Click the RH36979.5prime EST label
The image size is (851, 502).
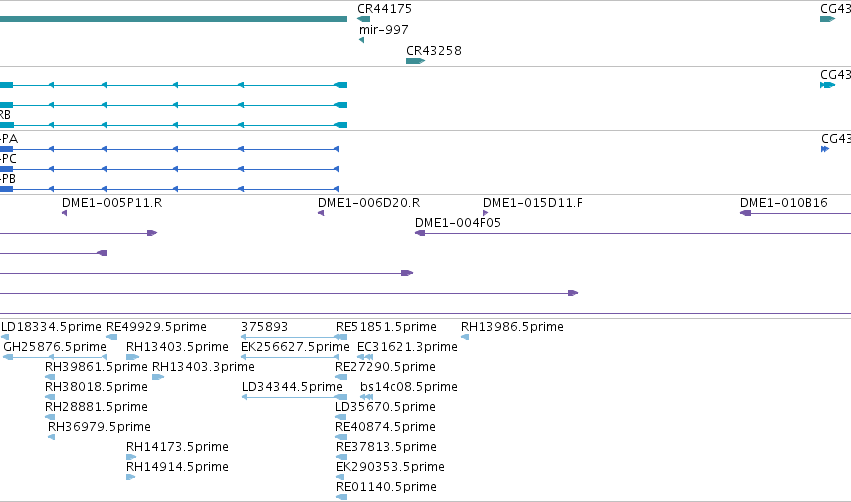click(x=99, y=427)
